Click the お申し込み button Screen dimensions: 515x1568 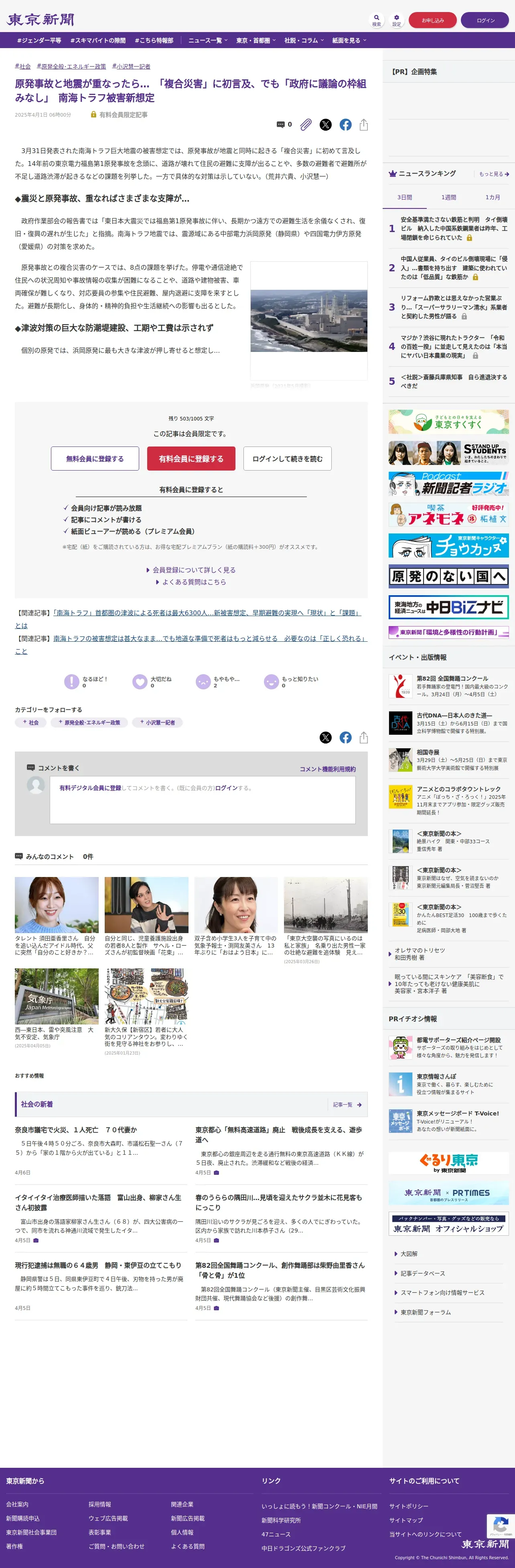tap(432, 20)
